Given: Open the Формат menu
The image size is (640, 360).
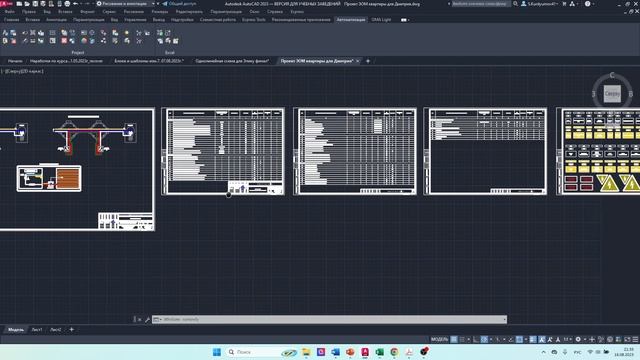Looking at the screenshot, I should coord(87,12).
